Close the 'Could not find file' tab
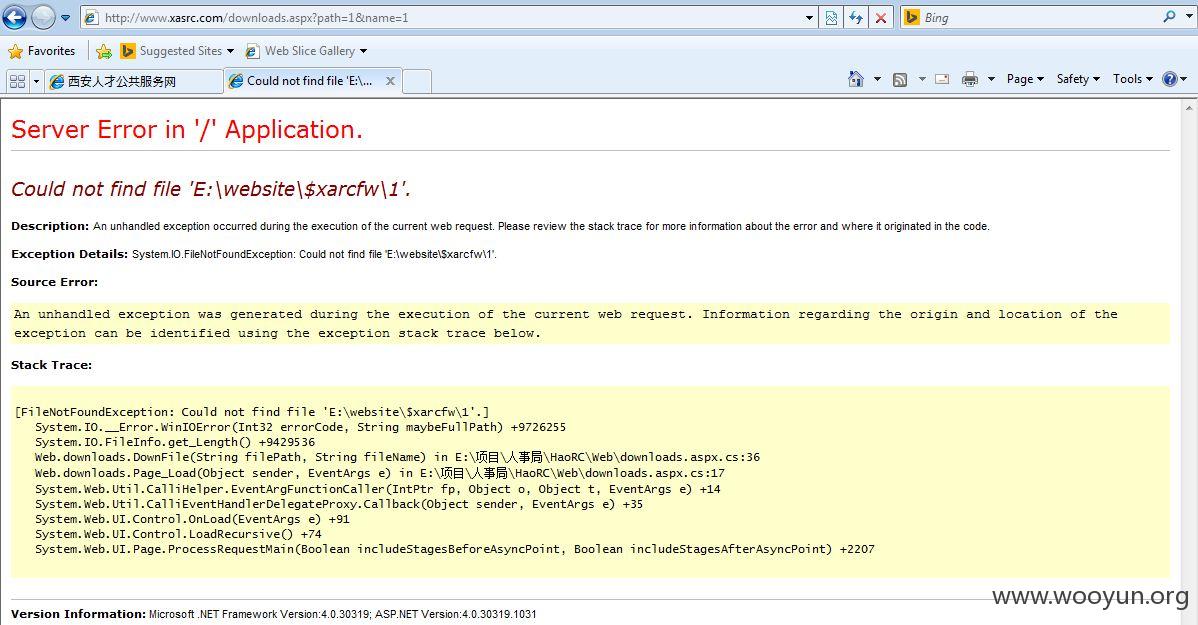The height and width of the screenshot is (625, 1198). [390, 81]
